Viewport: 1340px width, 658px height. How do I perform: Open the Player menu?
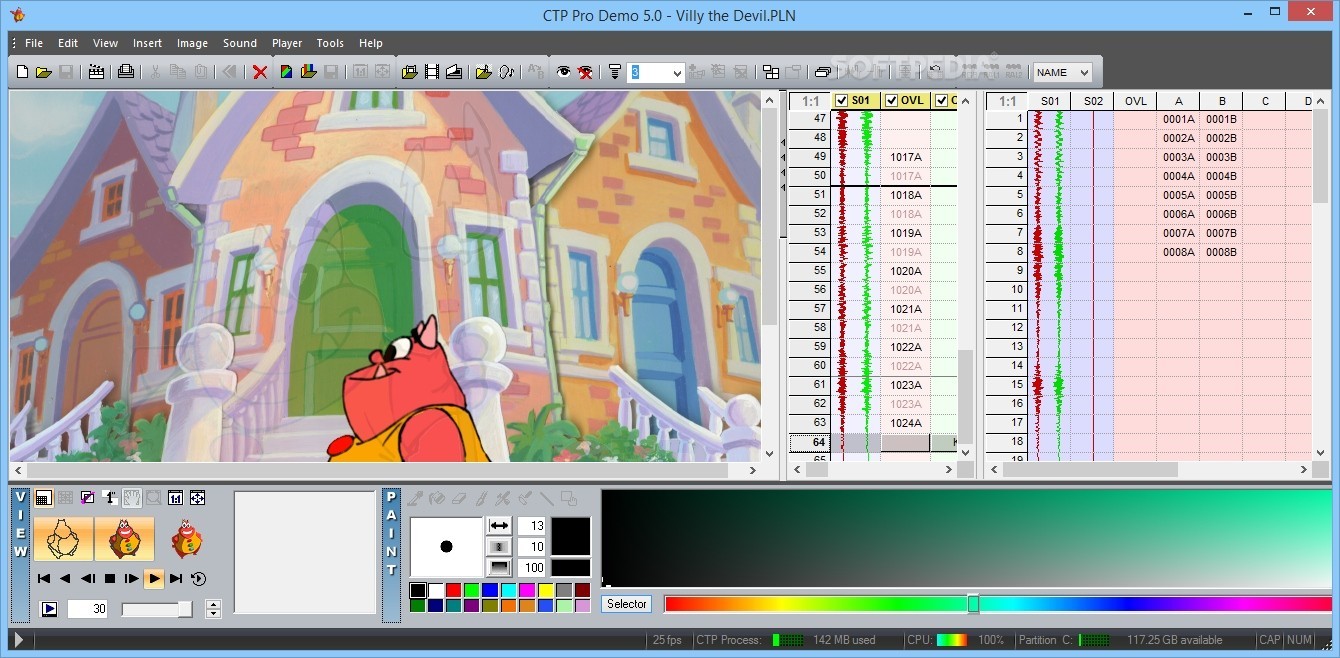[x=287, y=43]
